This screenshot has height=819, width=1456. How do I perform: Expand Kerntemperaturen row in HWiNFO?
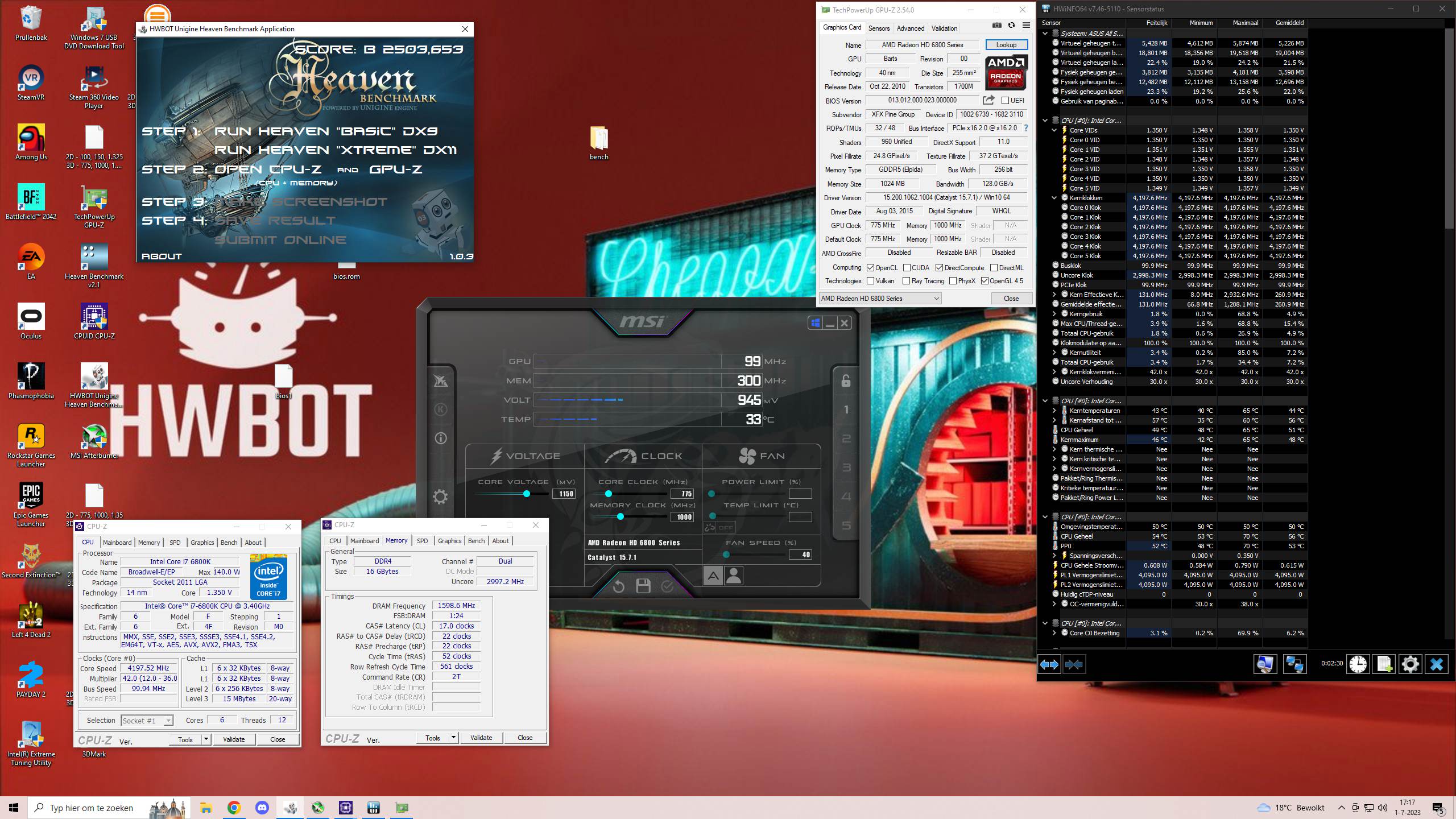pyautogui.click(x=1054, y=411)
